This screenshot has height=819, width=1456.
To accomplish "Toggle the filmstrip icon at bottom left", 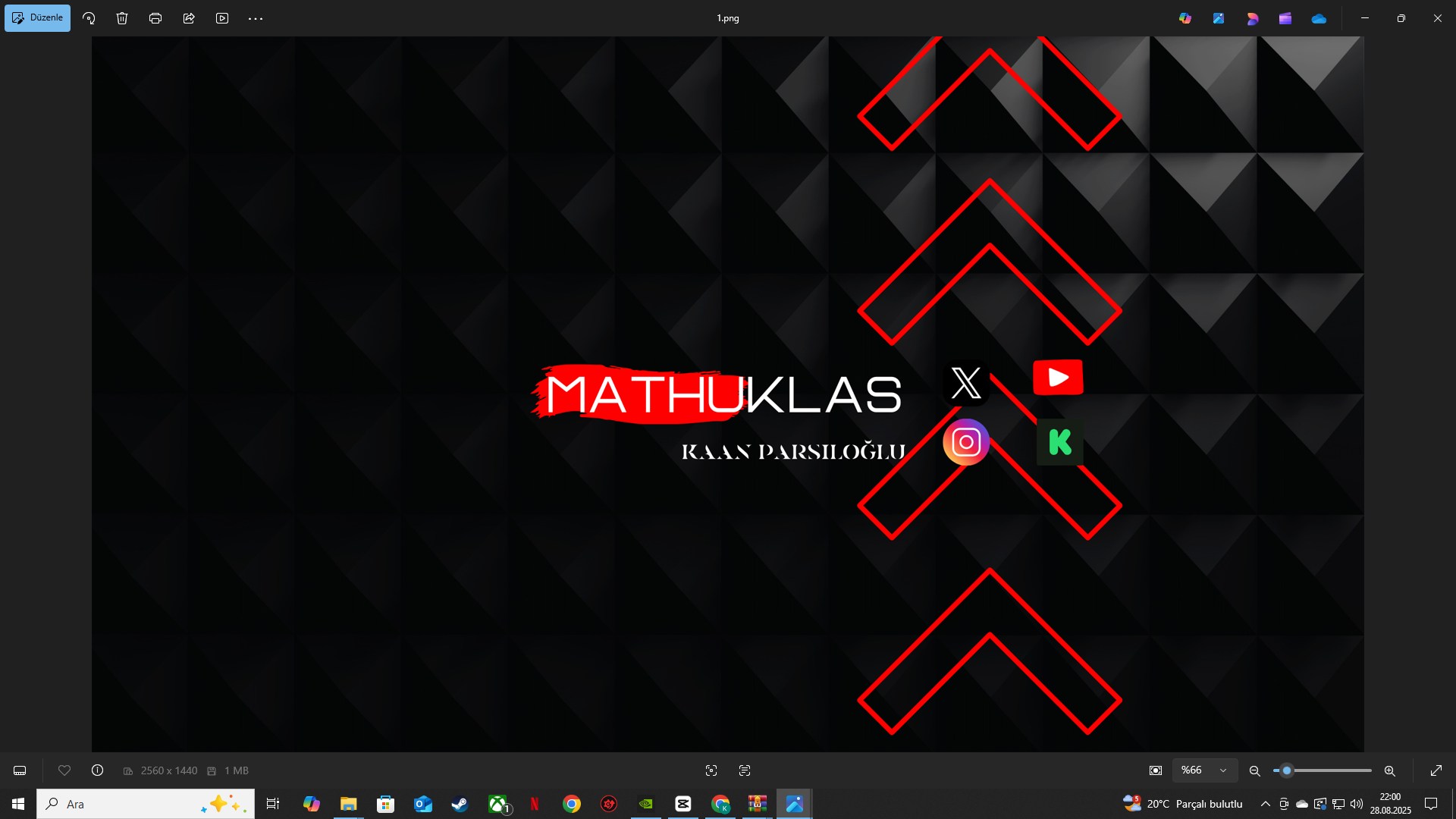I will (x=20, y=770).
